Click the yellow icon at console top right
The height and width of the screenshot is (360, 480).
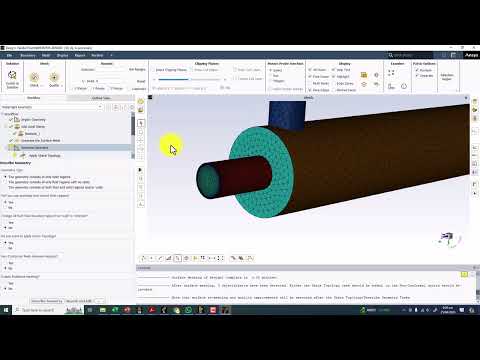point(464,274)
